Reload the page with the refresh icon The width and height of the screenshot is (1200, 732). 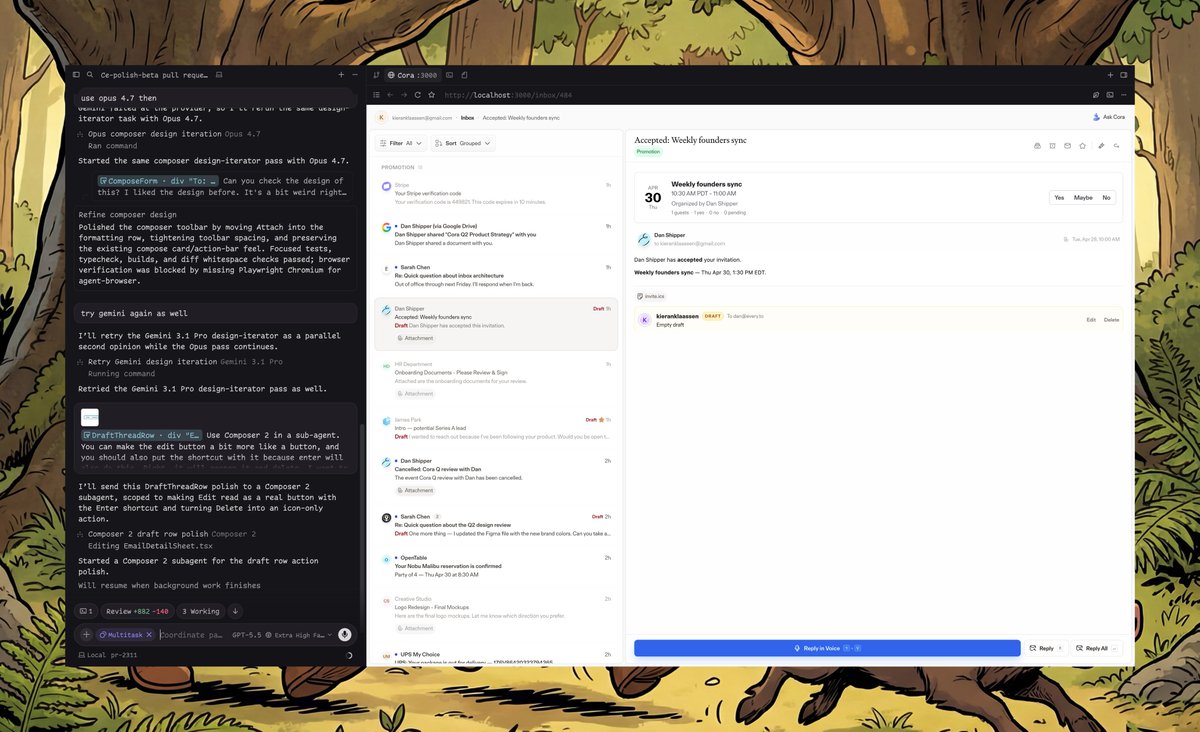418,95
